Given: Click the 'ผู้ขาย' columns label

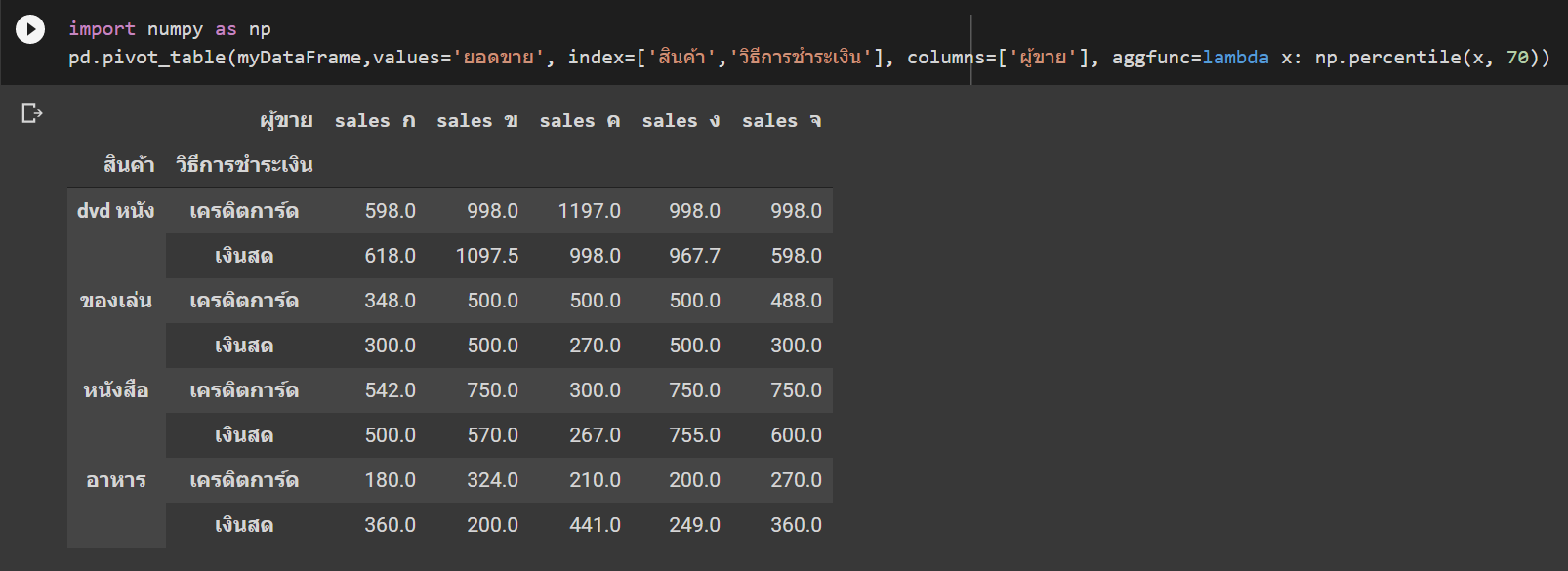Looking at the screenshot, I should (x=286, y=121).
